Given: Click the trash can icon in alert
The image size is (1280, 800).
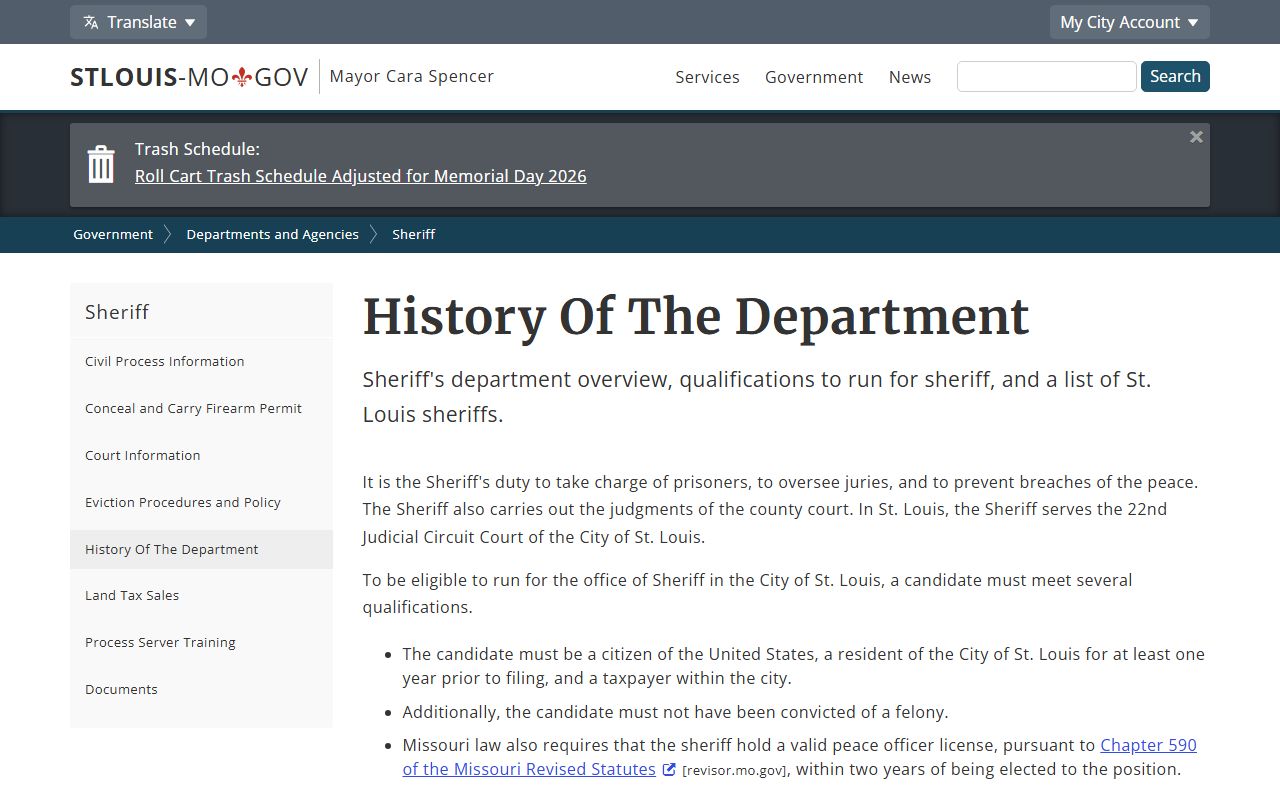Looking at the screenshot, I should pyautogui.click(x=101, y=164).
